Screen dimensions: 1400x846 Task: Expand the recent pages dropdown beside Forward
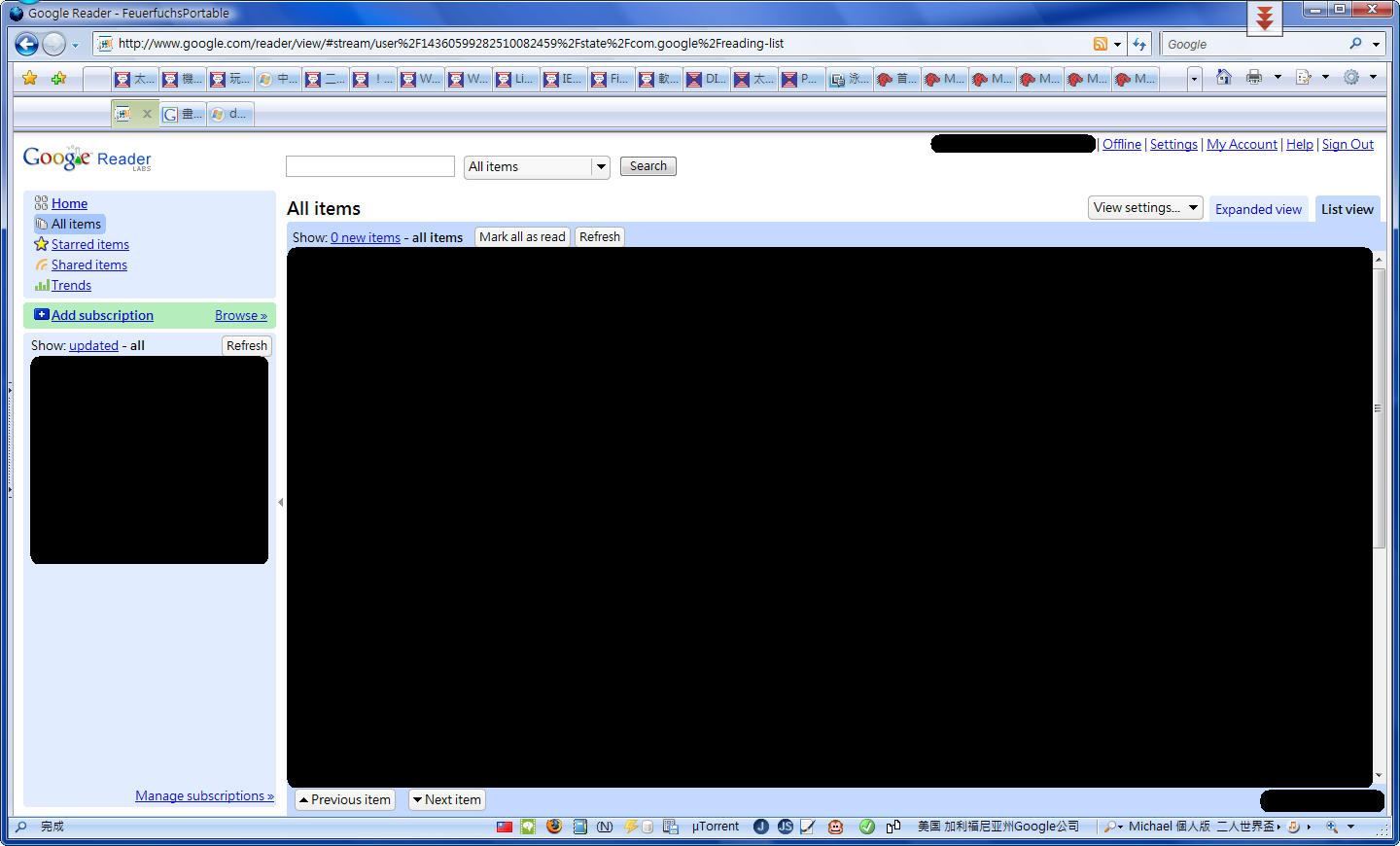(x=75, y=45)
